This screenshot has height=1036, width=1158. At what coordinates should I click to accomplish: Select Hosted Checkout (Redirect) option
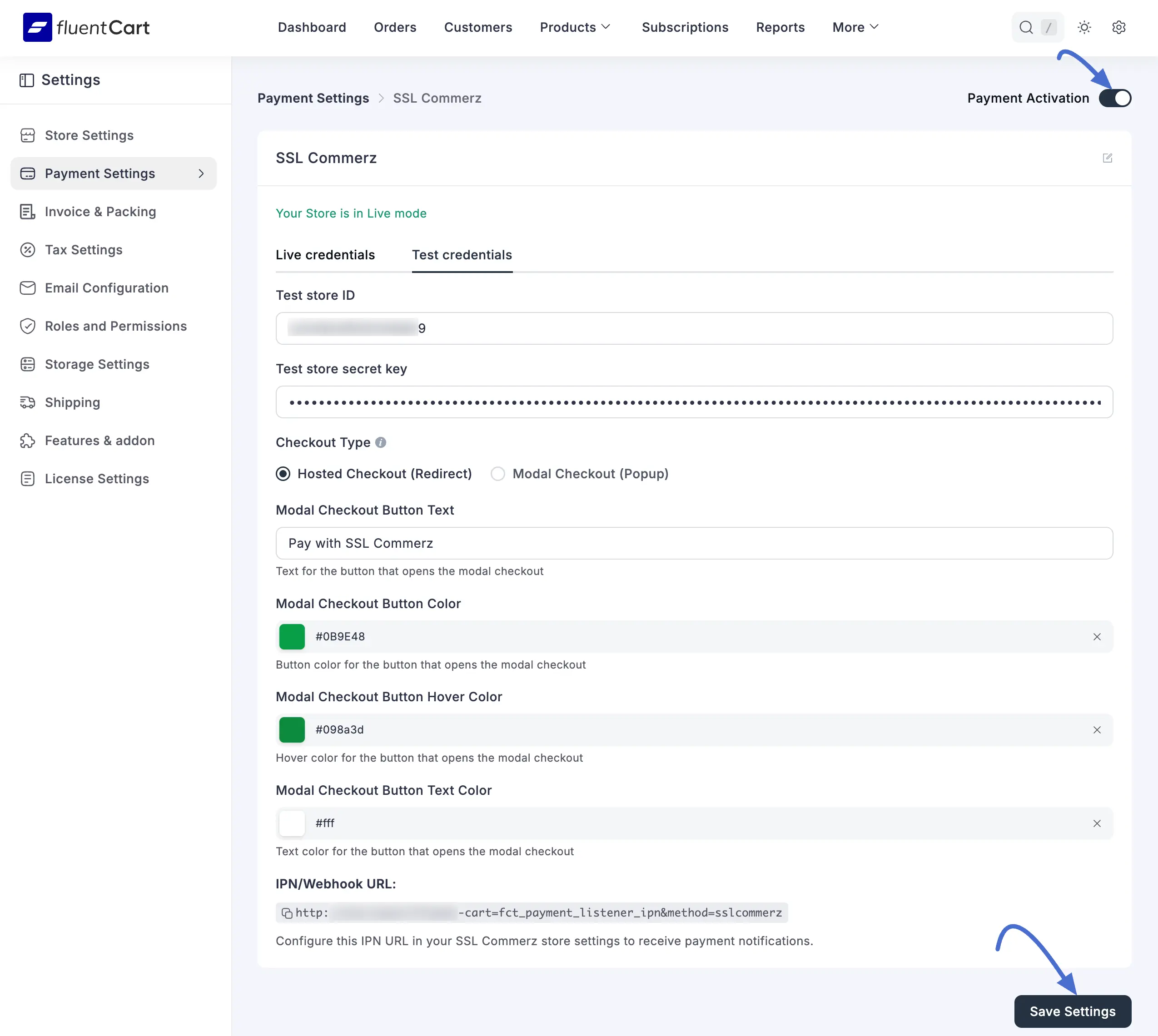[374, 474]
